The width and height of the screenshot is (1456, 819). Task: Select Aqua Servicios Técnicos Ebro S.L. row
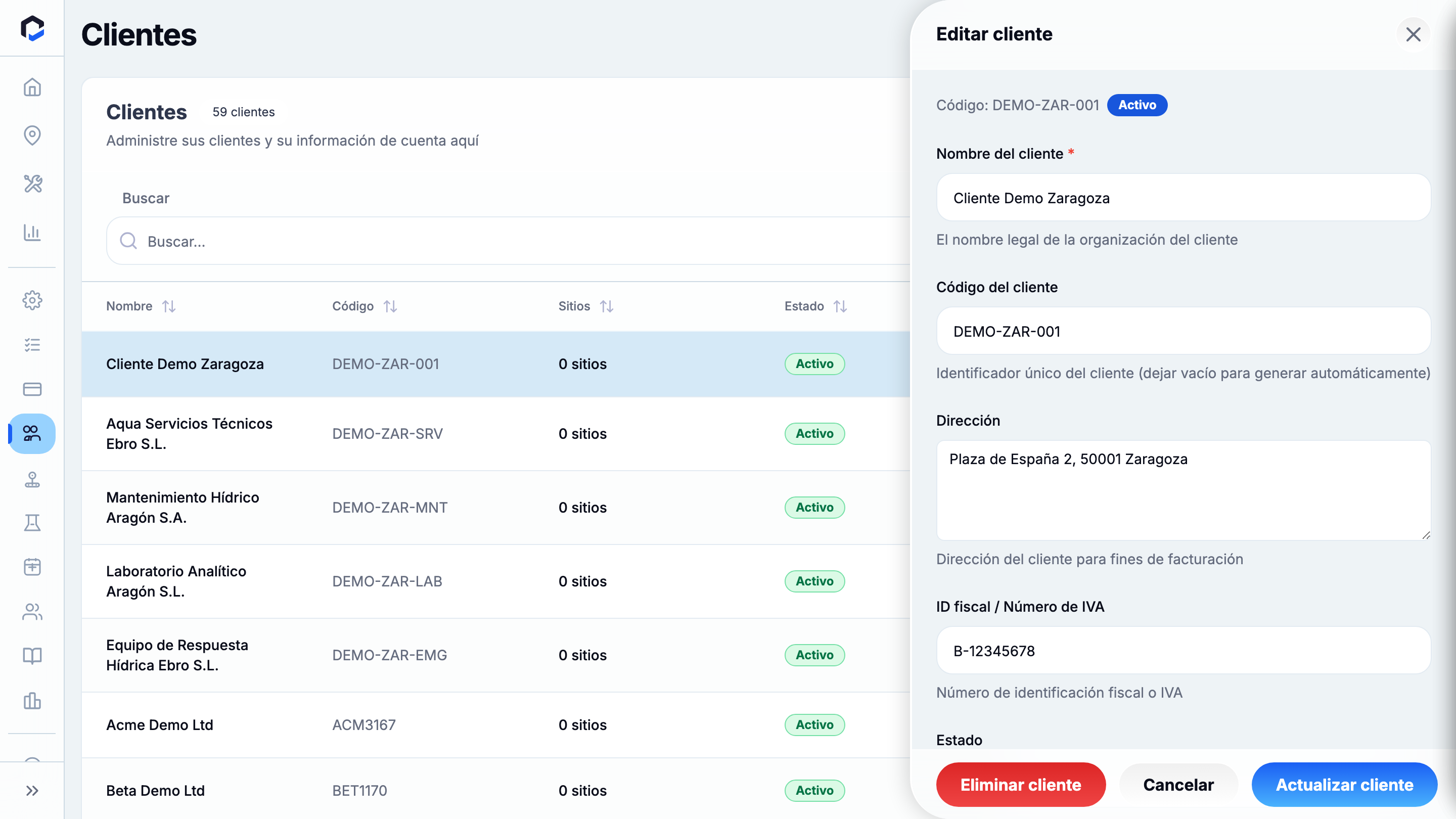(x=495, y=434)
